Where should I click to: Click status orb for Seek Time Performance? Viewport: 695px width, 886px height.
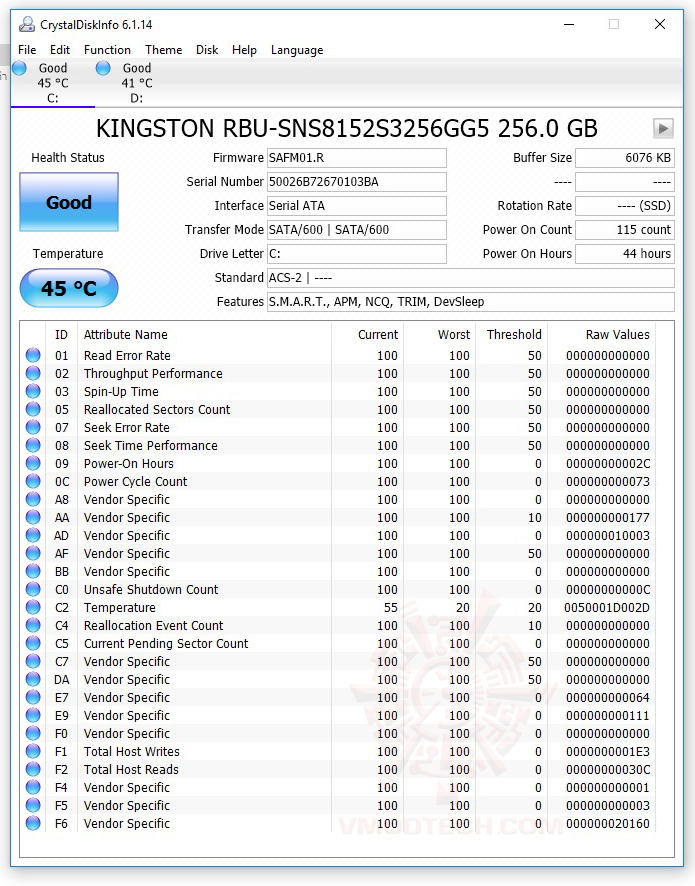[33, 445]
